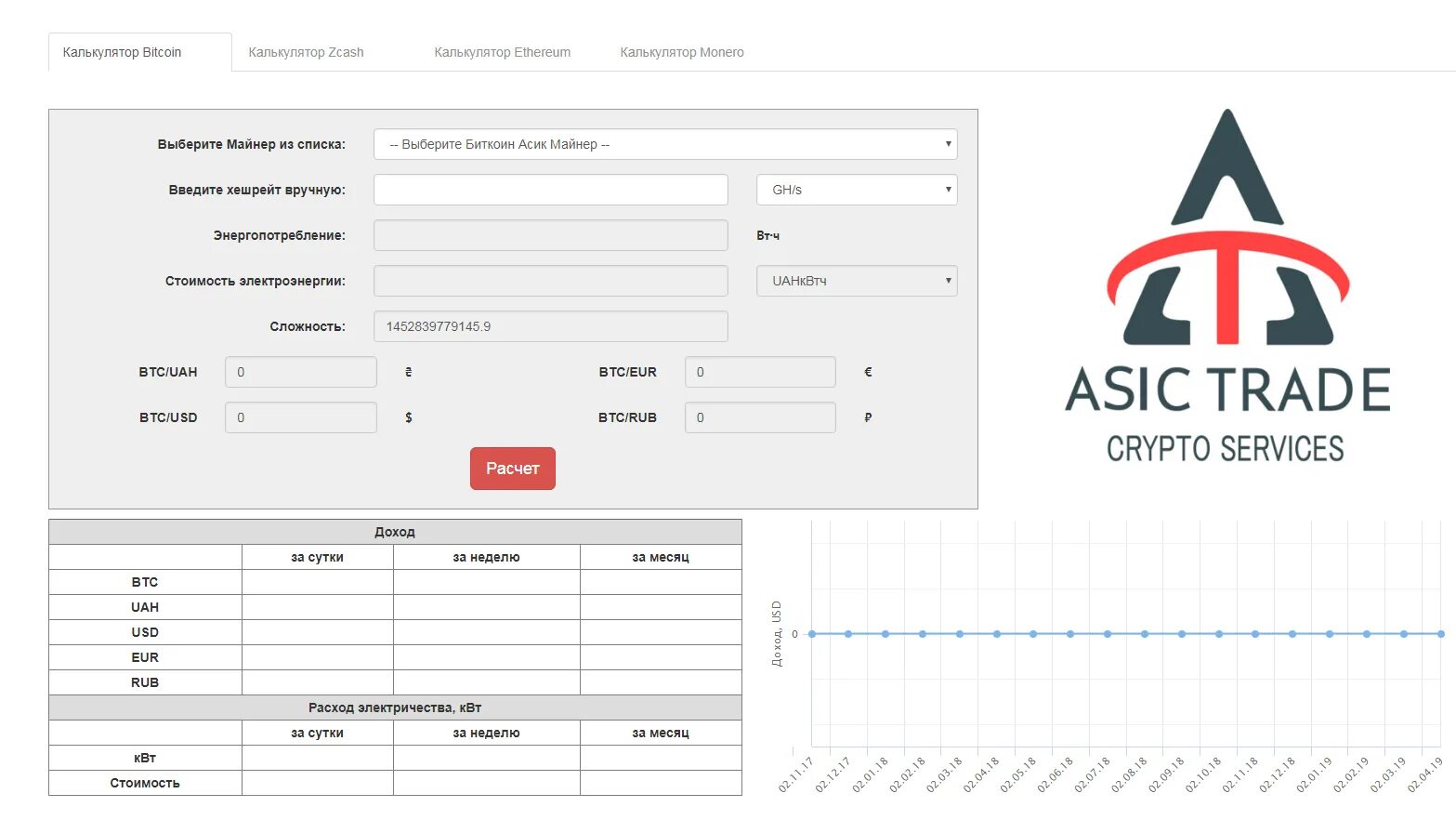Open the Калькулятор Zcash tab
Viewport: 1456px width, 820px height.
click(306, 52)
